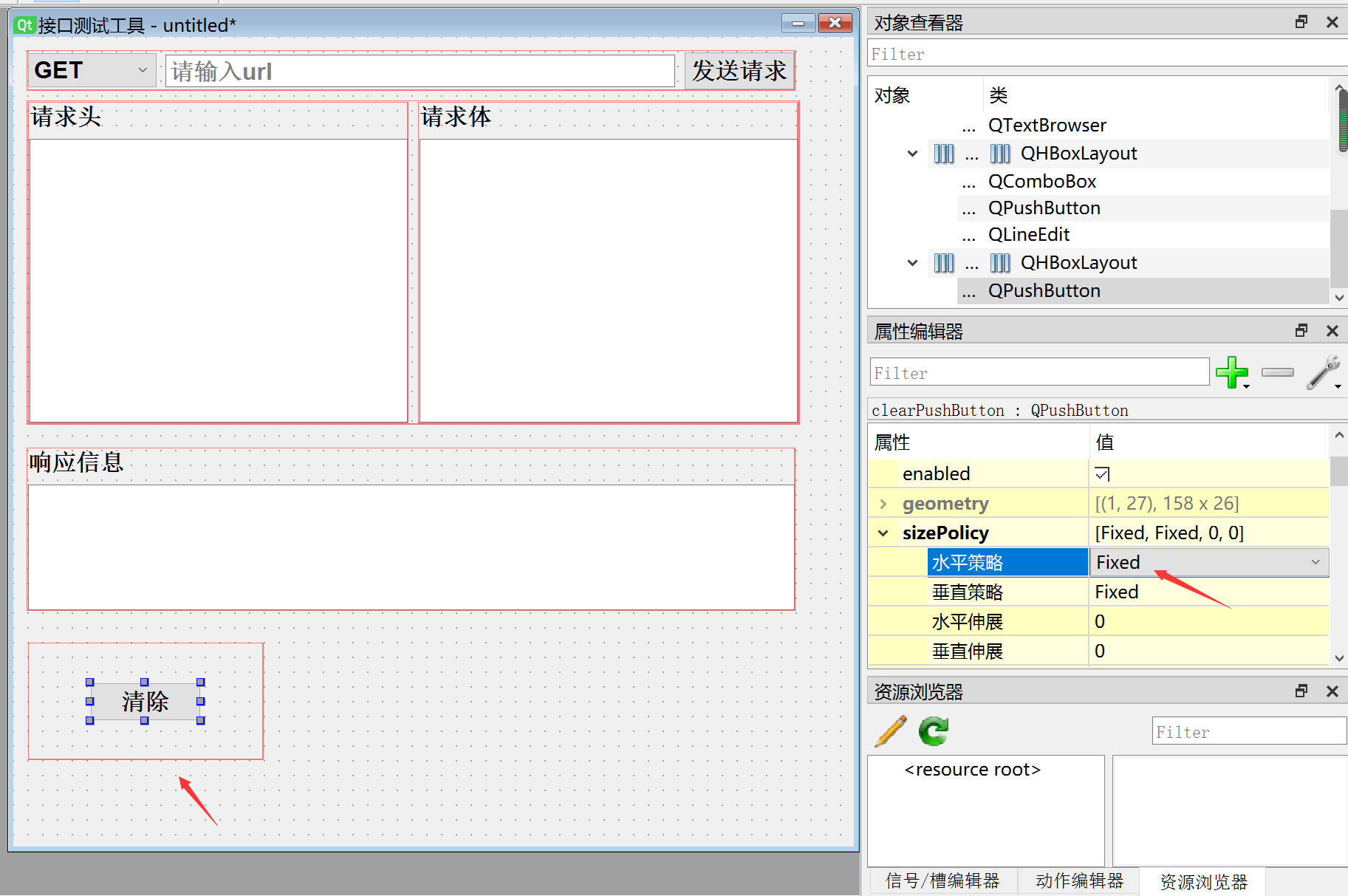Click the property list scroll down arrow

pos(1339,658)
